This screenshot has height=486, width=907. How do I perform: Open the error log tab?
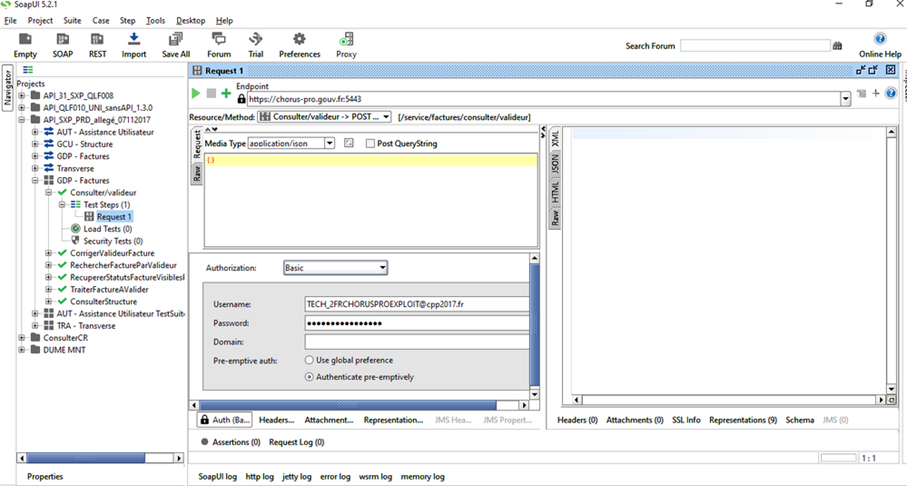(x=335, y=477)
